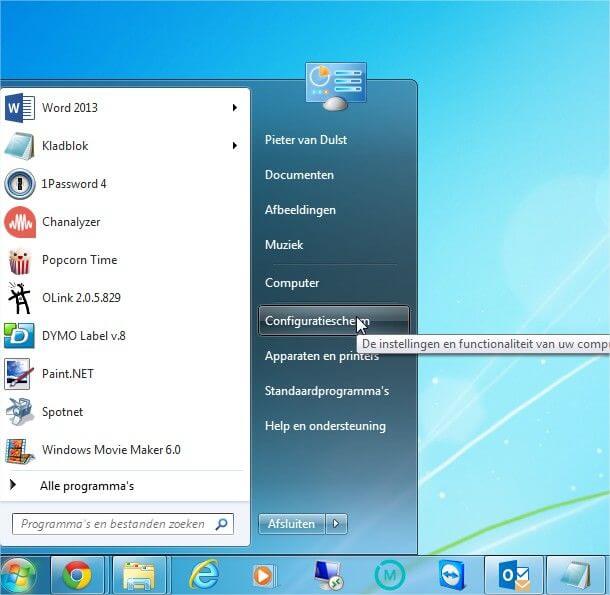This screenshot has width=610, height=595.
Task: Expand the Word 2013 jump list arrow
Action: tap(235, 107)
